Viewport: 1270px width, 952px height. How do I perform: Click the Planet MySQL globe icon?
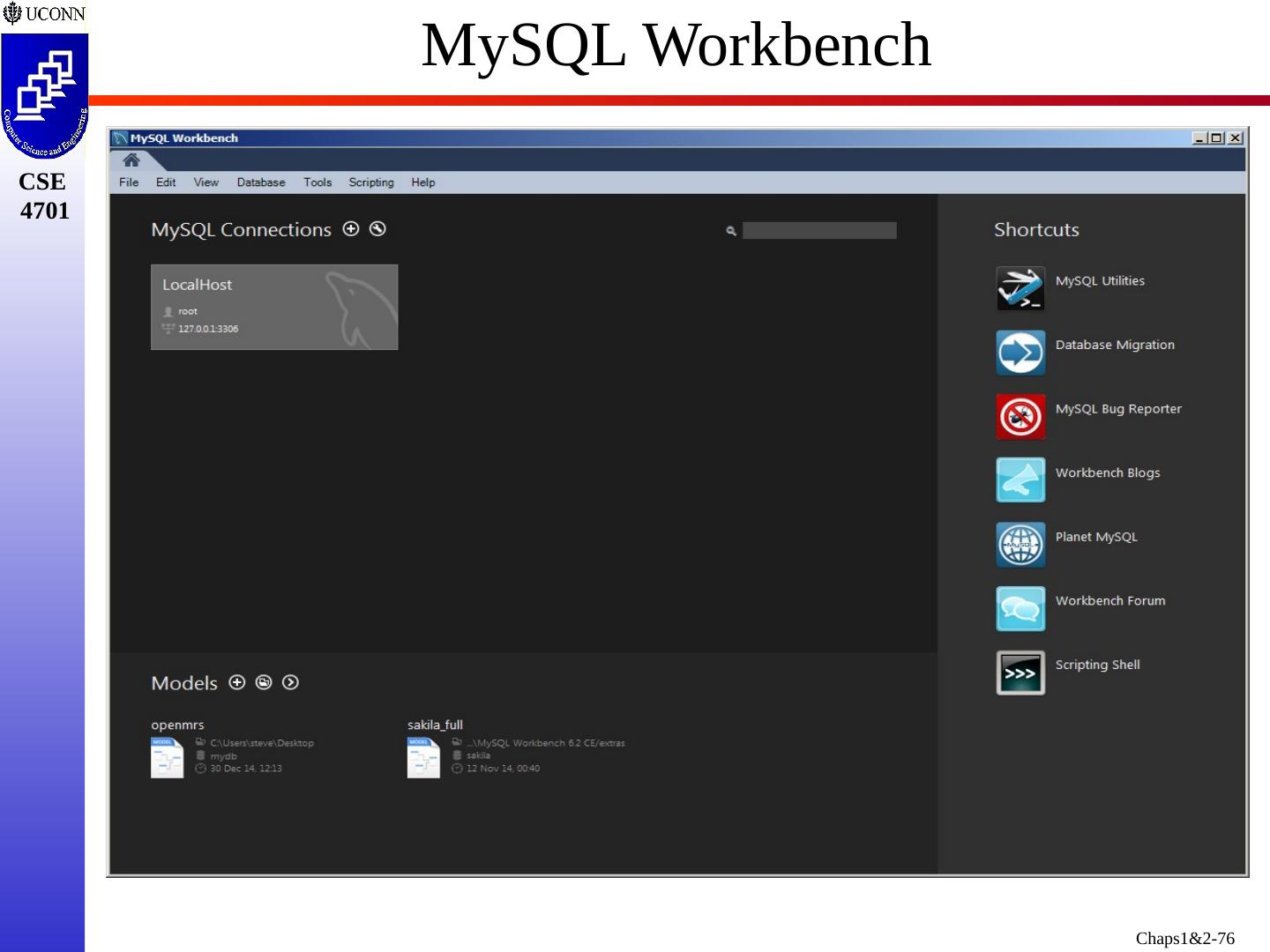coord(1020,545)
